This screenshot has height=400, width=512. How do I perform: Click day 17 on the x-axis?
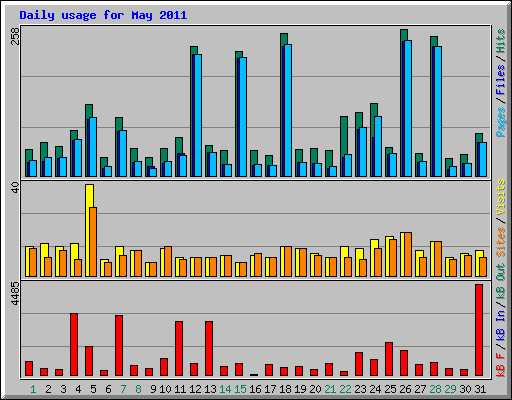click(x=270, y=389)
